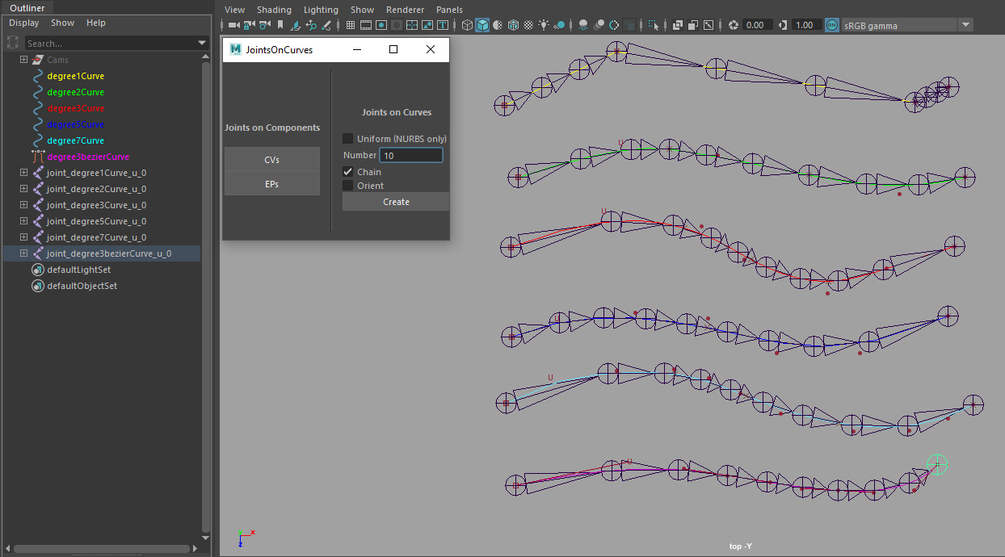Toggle Use Default Material icon
The image size is (1005, 557).
(x=497, y=25)
